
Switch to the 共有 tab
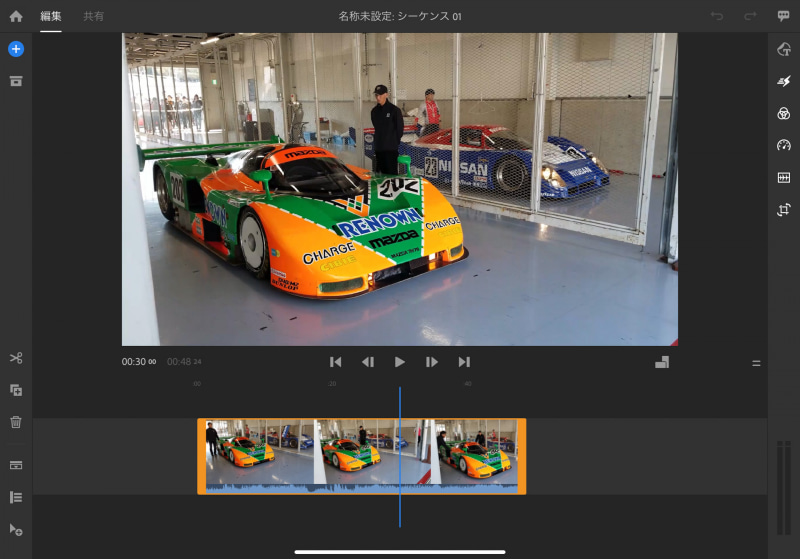[93, 16]
